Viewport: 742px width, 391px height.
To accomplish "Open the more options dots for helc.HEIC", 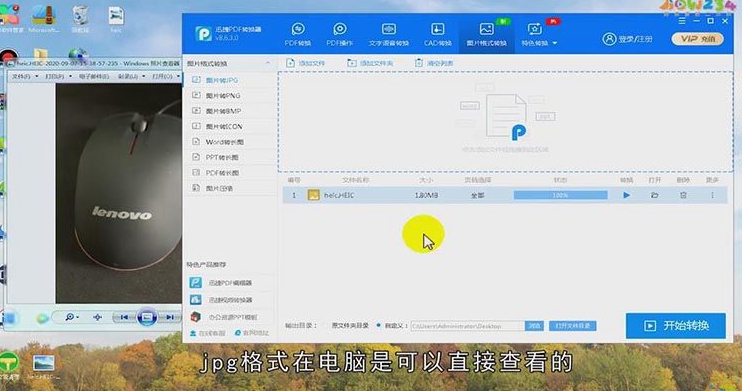I will 712,195.
